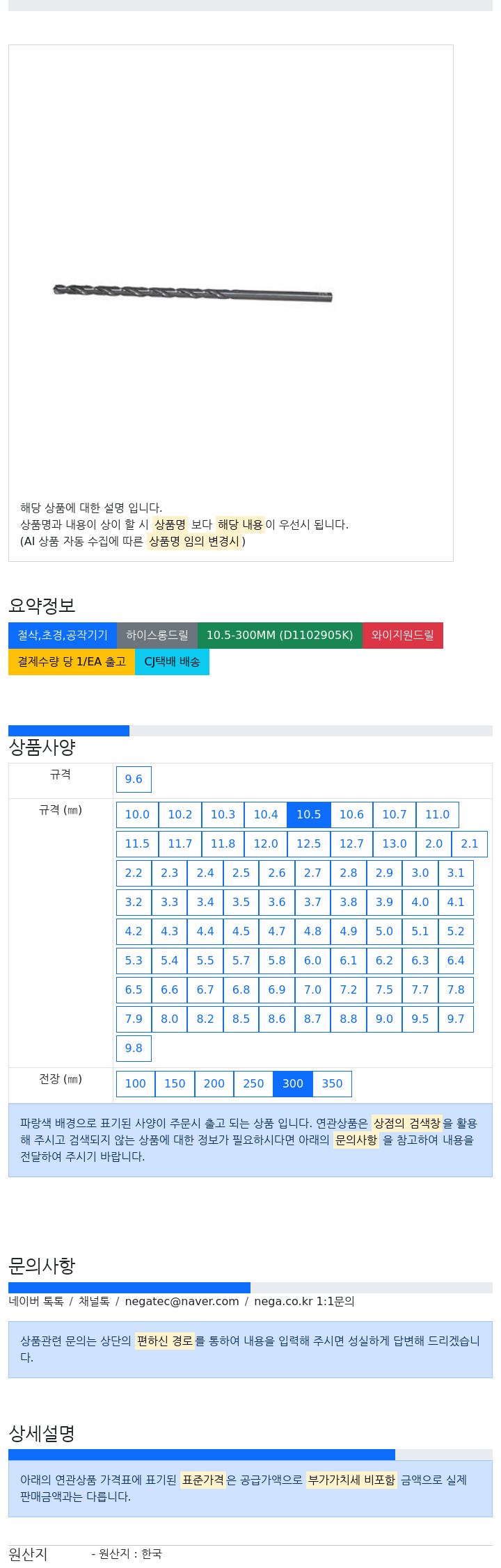Choose the 2.0 mm size

click(434, 844)
